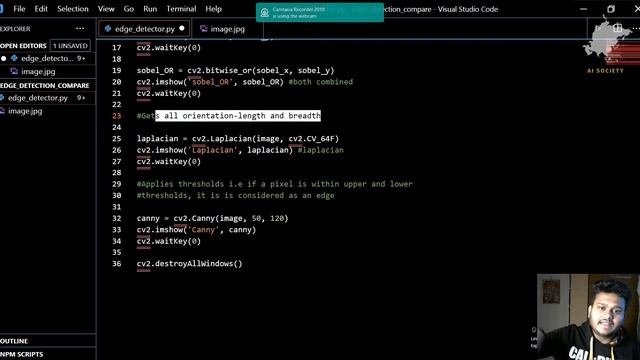Click line number 19 in the gutter
The width and height of the screenshot is (640, 360).
tap(117, 71)
